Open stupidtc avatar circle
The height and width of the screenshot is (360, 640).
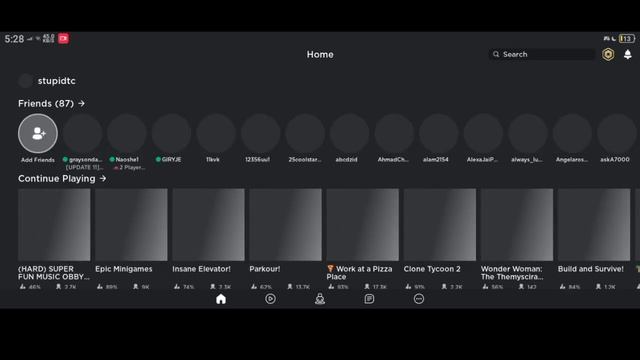pyautogui.click(x=25, y=81)
